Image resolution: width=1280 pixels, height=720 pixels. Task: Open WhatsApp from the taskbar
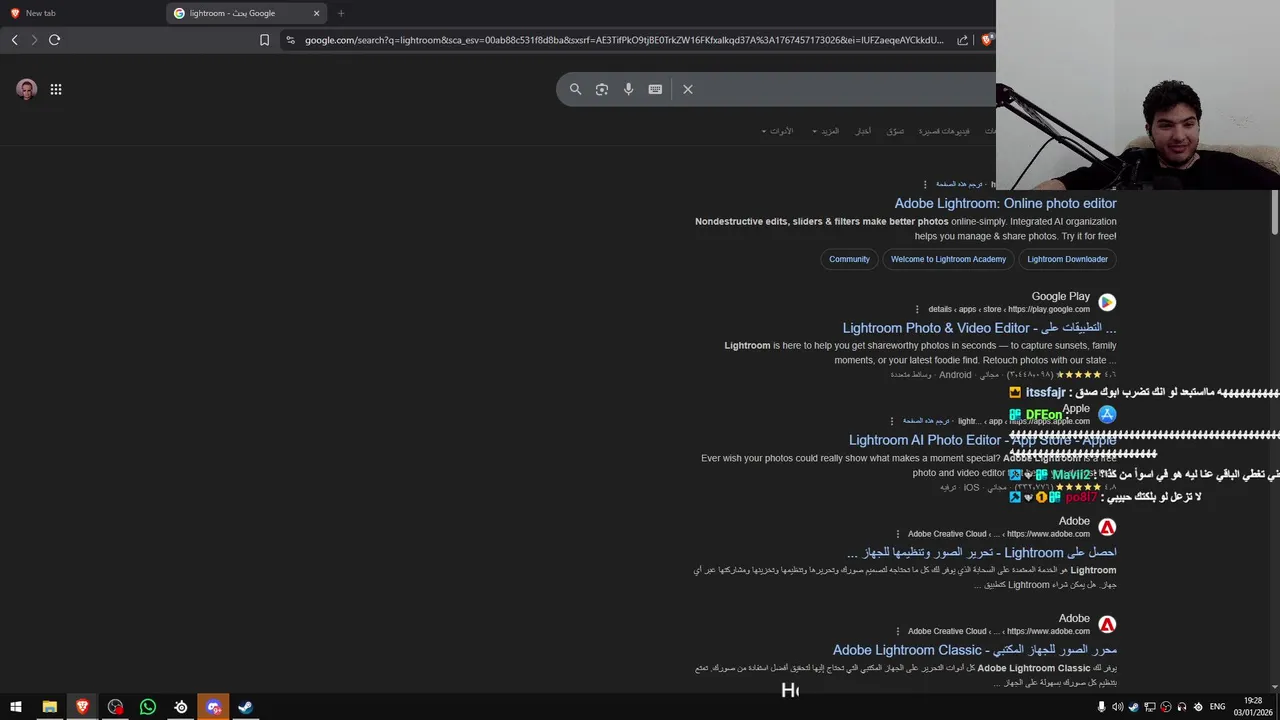coord(148,707)
